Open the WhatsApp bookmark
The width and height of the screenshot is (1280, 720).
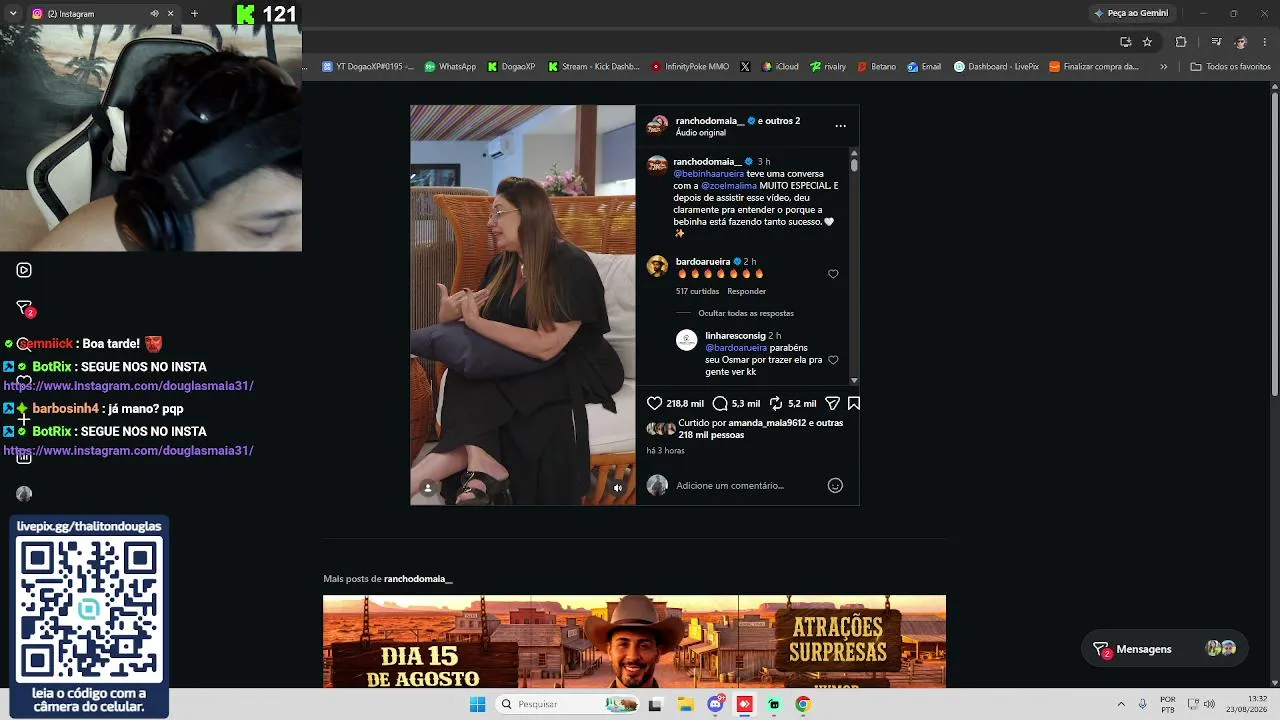point(450,67)
